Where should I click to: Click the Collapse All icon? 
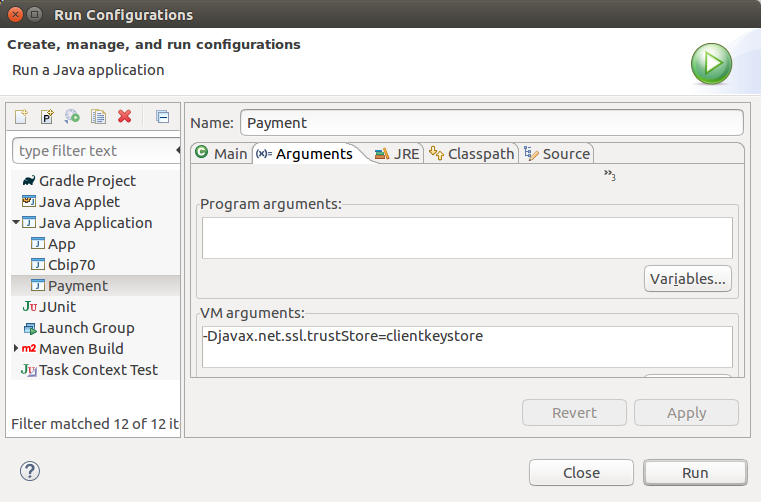162,117
